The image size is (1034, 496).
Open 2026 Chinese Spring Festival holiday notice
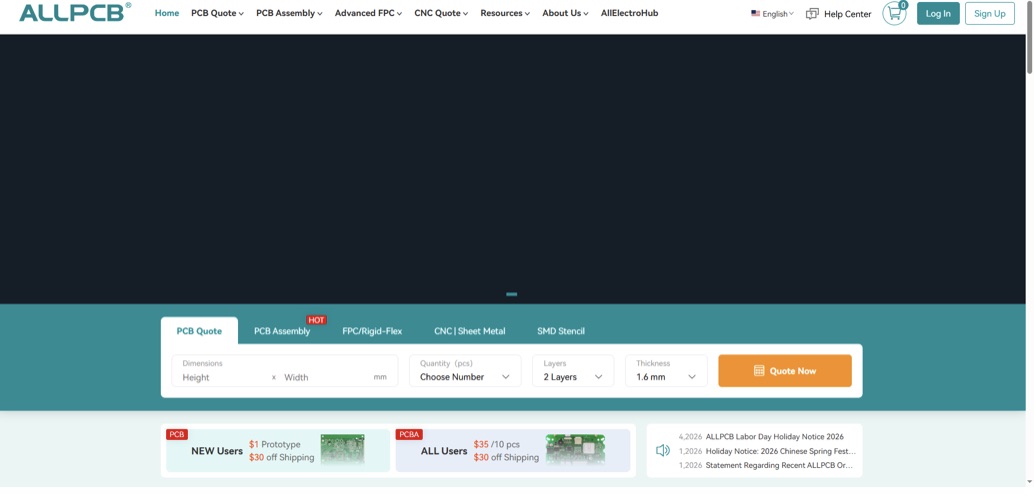pyautogui.click(x=781, y=451)
